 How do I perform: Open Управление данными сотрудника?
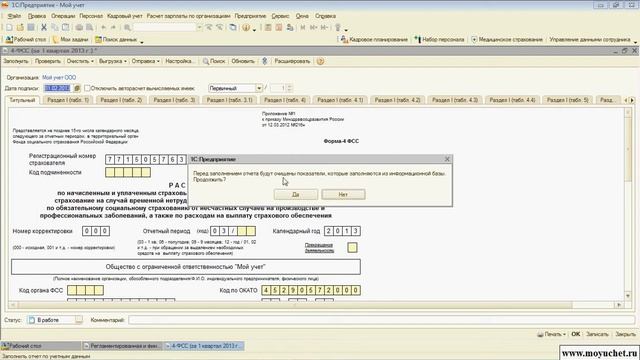pyautogui.click(x=590, y=40)
